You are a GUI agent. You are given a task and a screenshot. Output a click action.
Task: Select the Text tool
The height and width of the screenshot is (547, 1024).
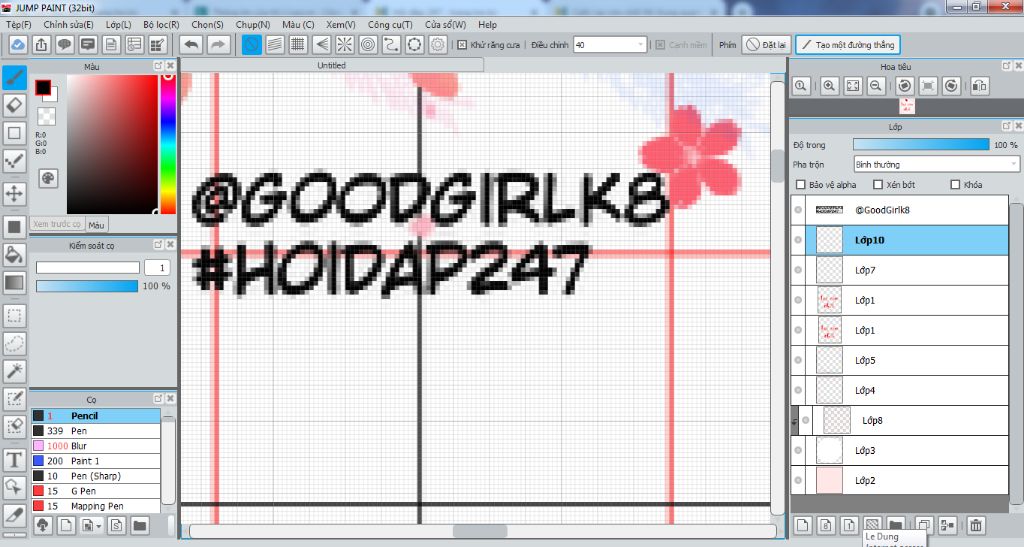(x=14, y=460)
